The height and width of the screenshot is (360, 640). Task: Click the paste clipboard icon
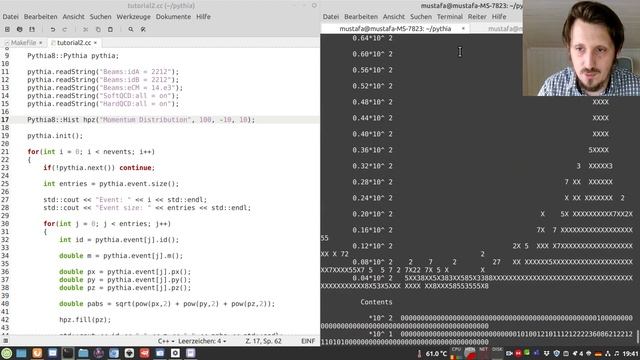110,29
